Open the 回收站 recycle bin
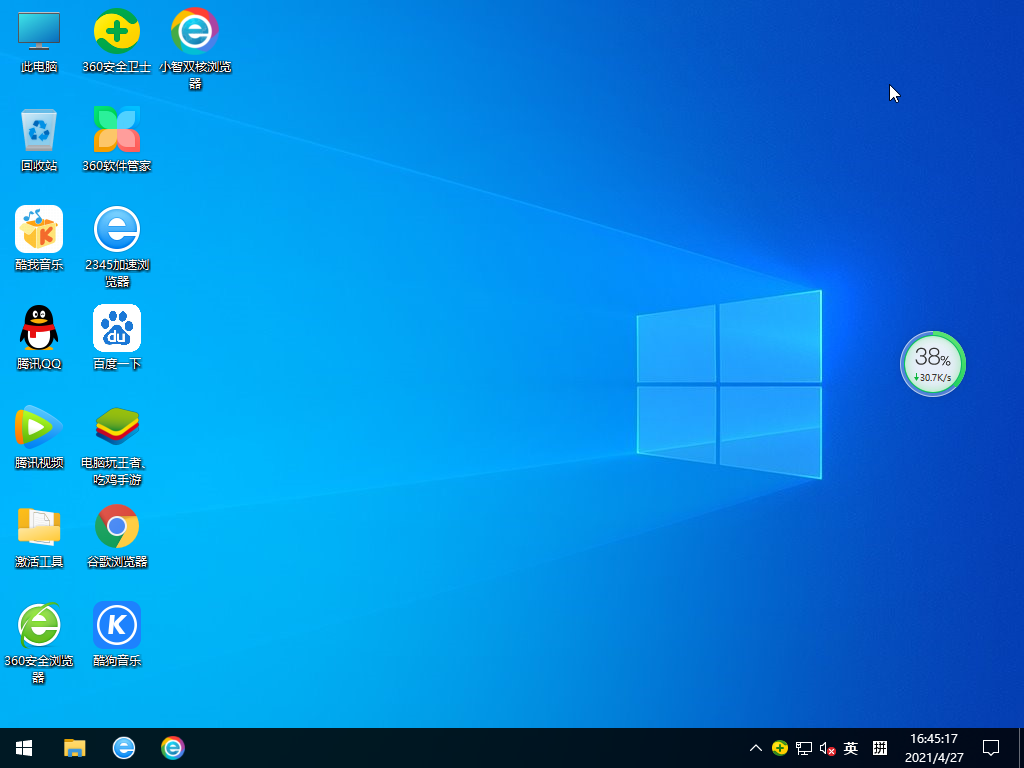This screenshot has height=768, width=1024. point(38,130)
